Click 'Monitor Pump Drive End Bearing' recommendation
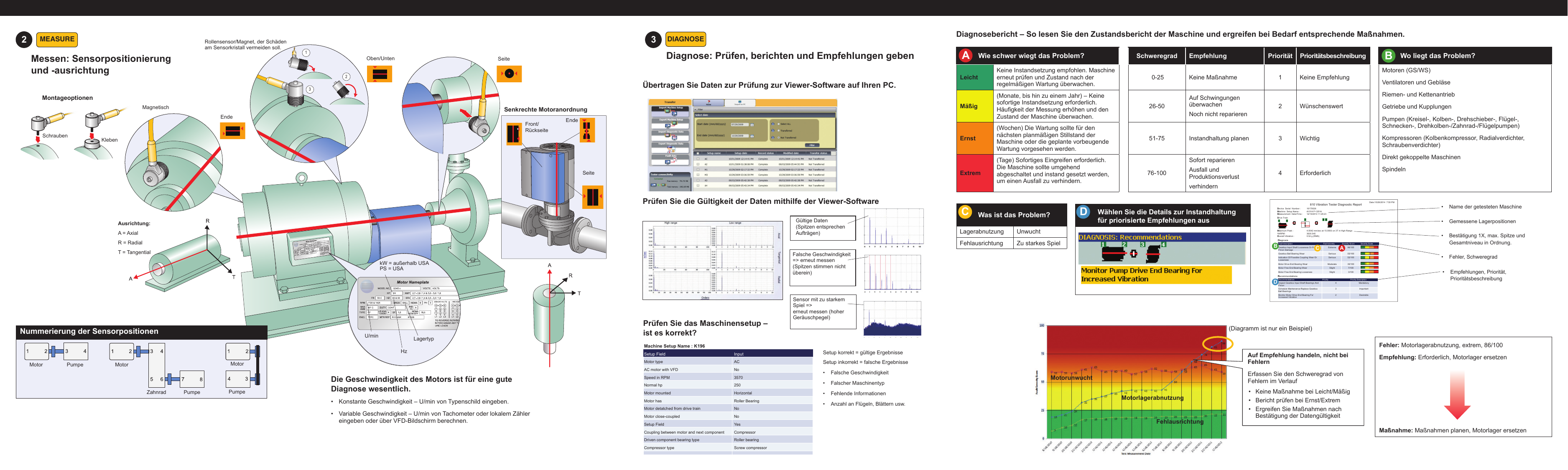This screenshot has width=1568, height=470. [x=1156, y=275]
